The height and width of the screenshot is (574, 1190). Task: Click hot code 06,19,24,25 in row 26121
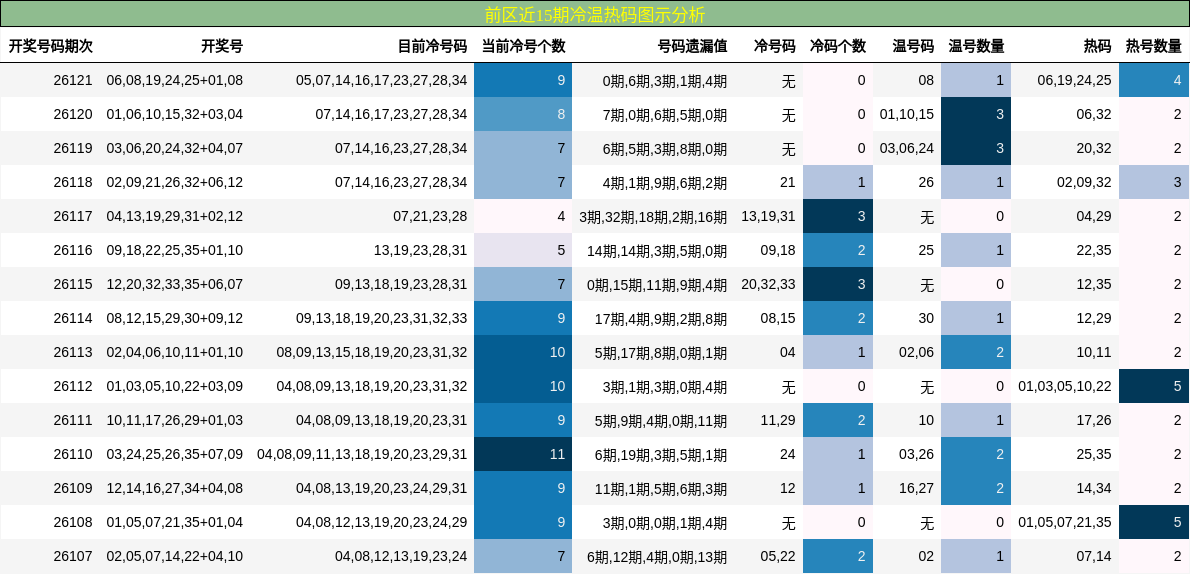click(1075, 80)
